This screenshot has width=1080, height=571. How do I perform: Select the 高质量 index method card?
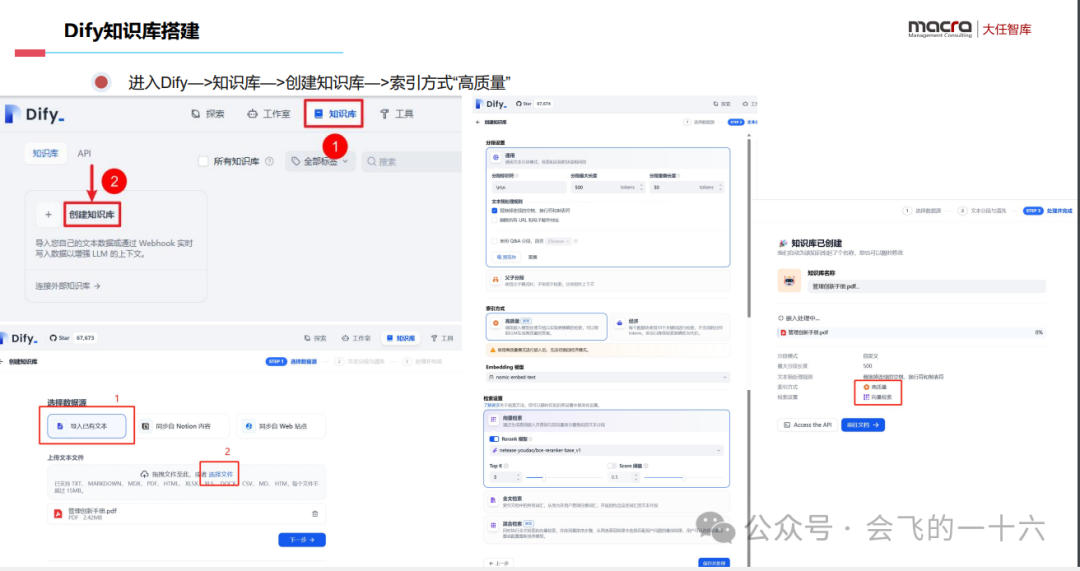coord(546,326)
